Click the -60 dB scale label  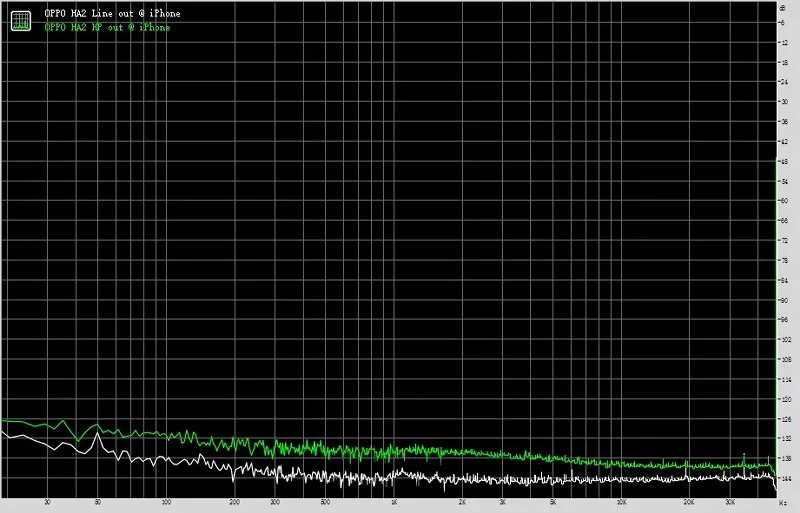click(x=783, y=201)
